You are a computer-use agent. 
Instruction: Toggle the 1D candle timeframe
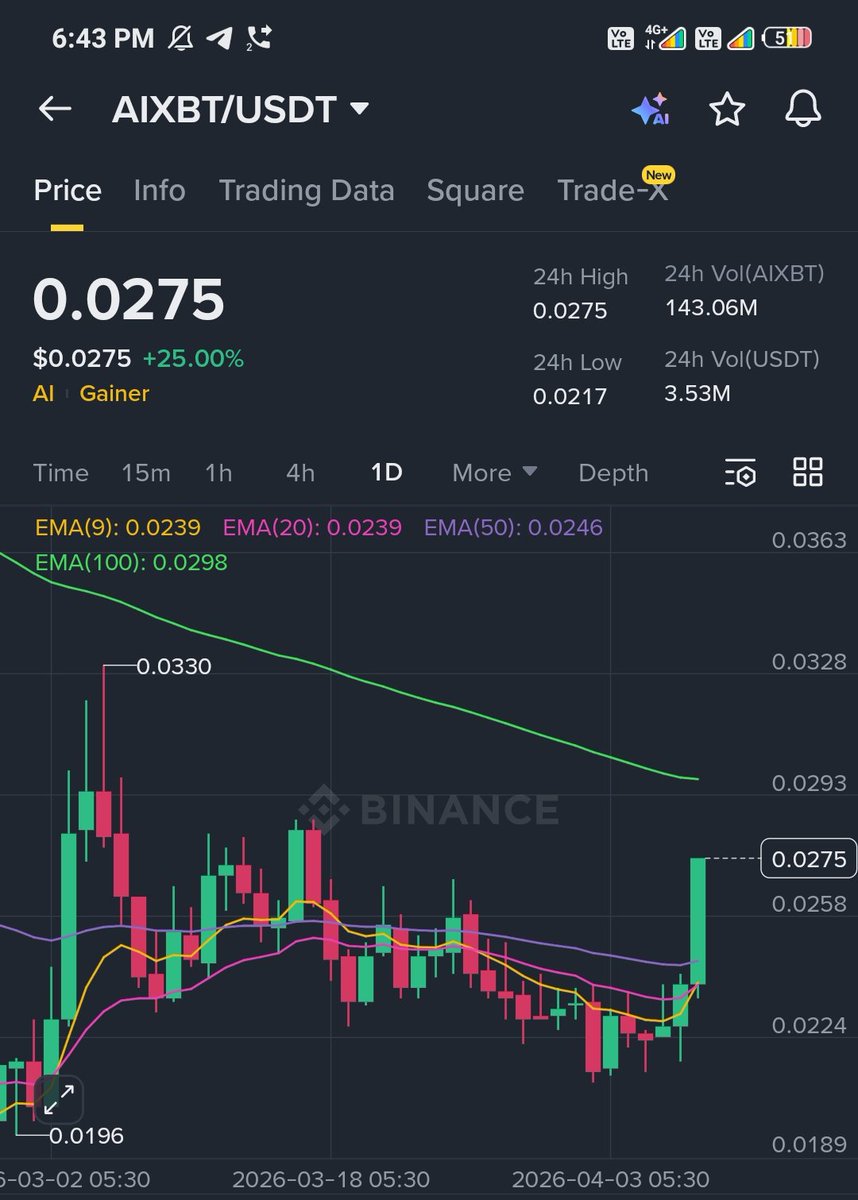(x=386, y=473)
